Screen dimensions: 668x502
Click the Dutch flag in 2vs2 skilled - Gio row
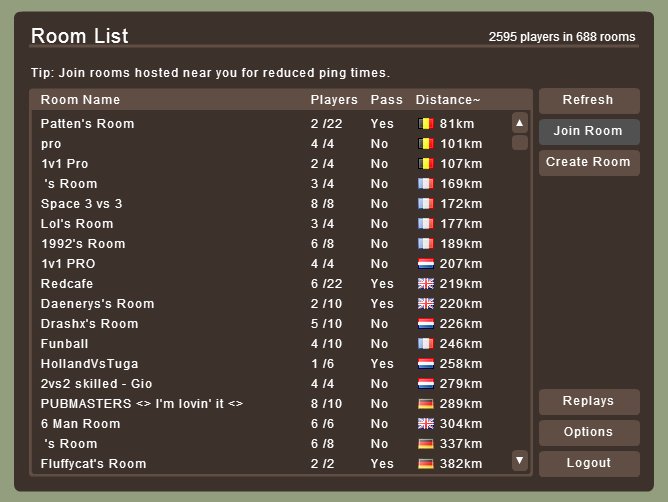[426, 384]
